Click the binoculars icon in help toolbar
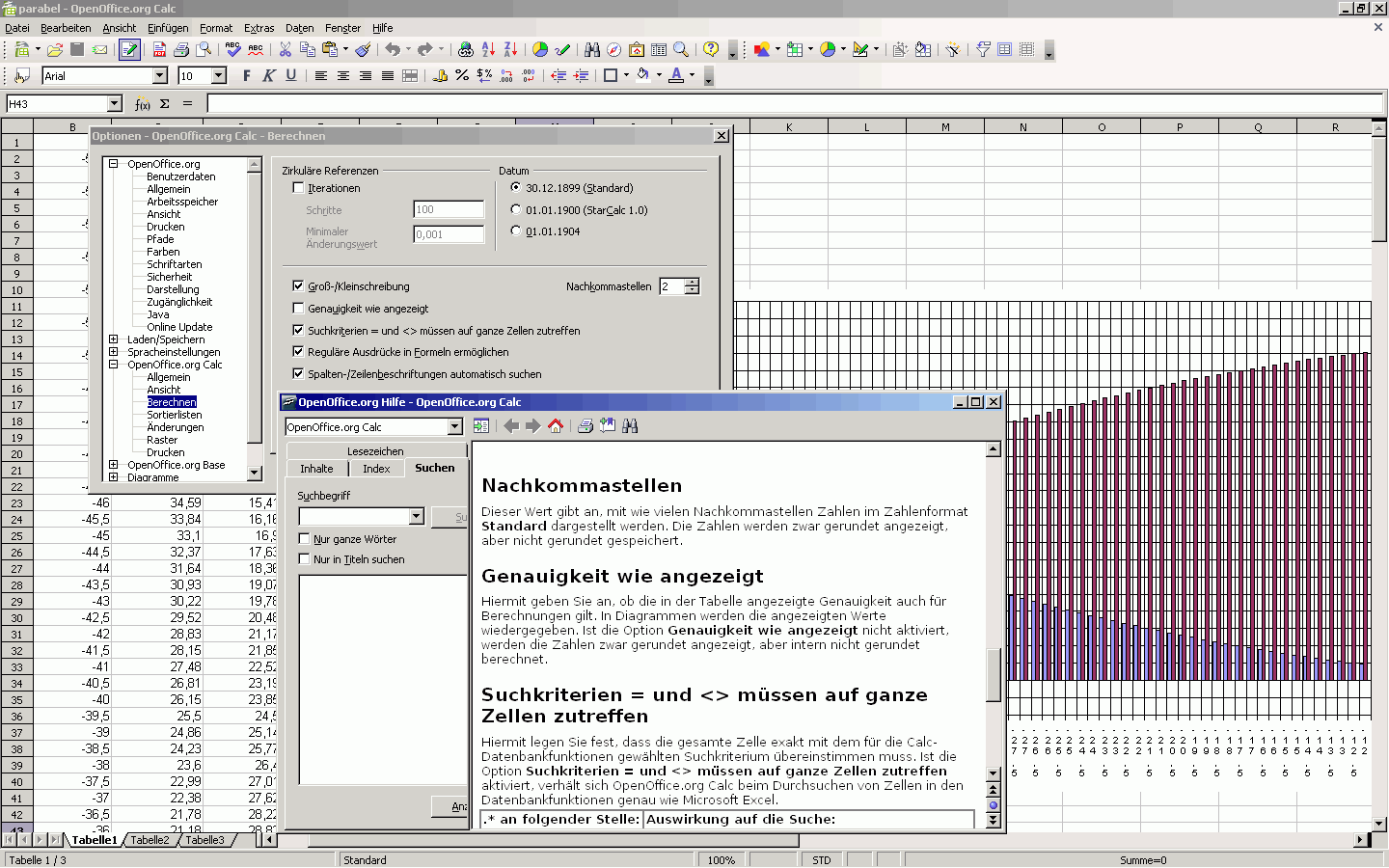Image resolution: width=1389 pixels, height=868 pixels. coord(630,426)
